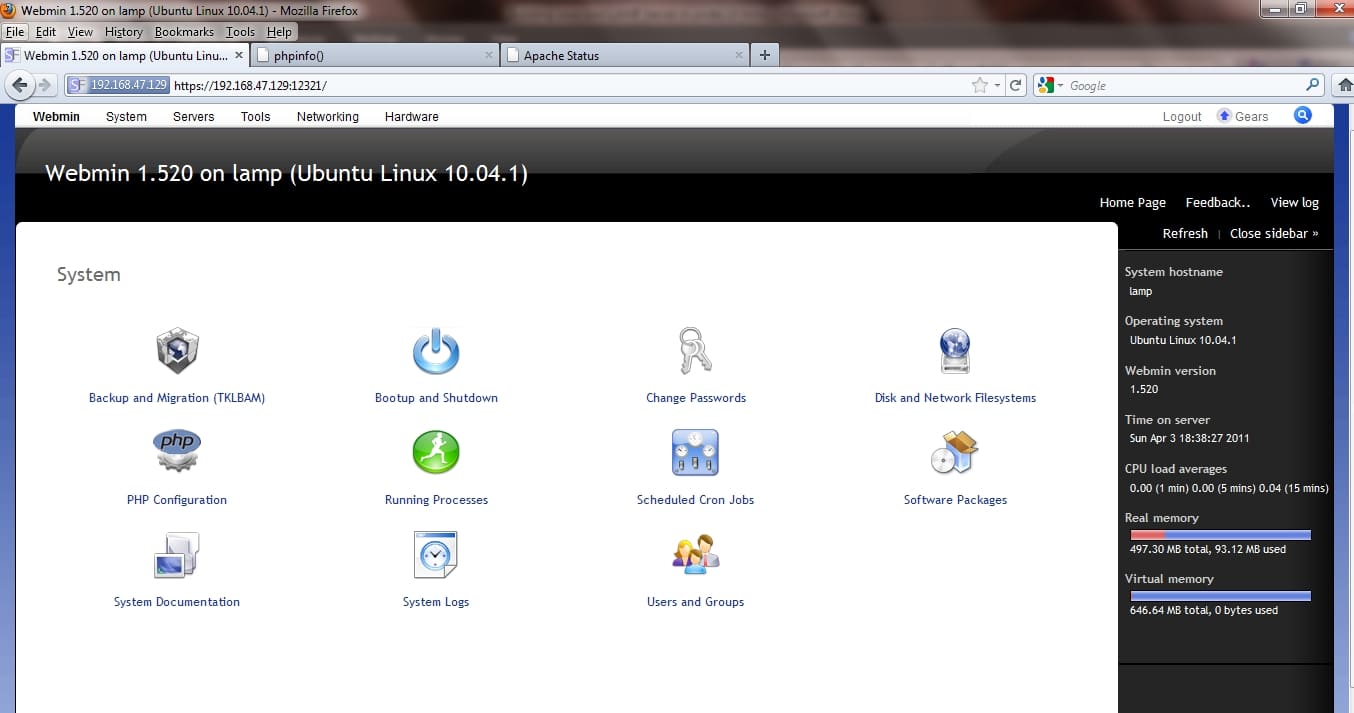The image size is (1354, 713).
Task: Click the Scheduled Cron Jobs icon
Action: tap(695, 453)
